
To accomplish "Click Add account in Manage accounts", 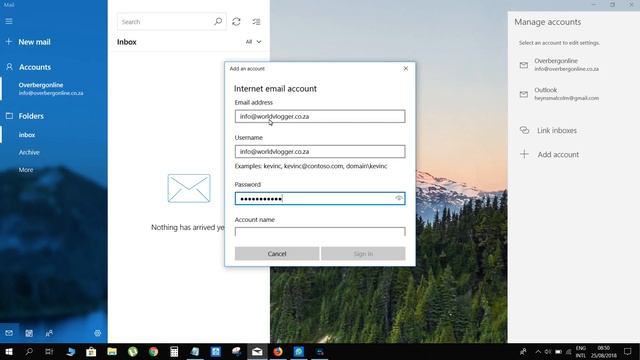I will coord(558,154).
